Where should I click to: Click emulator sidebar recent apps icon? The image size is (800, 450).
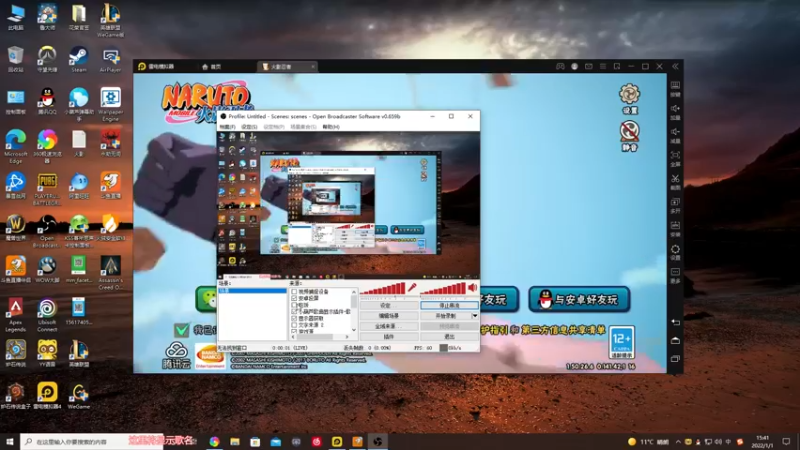[675, 359]
